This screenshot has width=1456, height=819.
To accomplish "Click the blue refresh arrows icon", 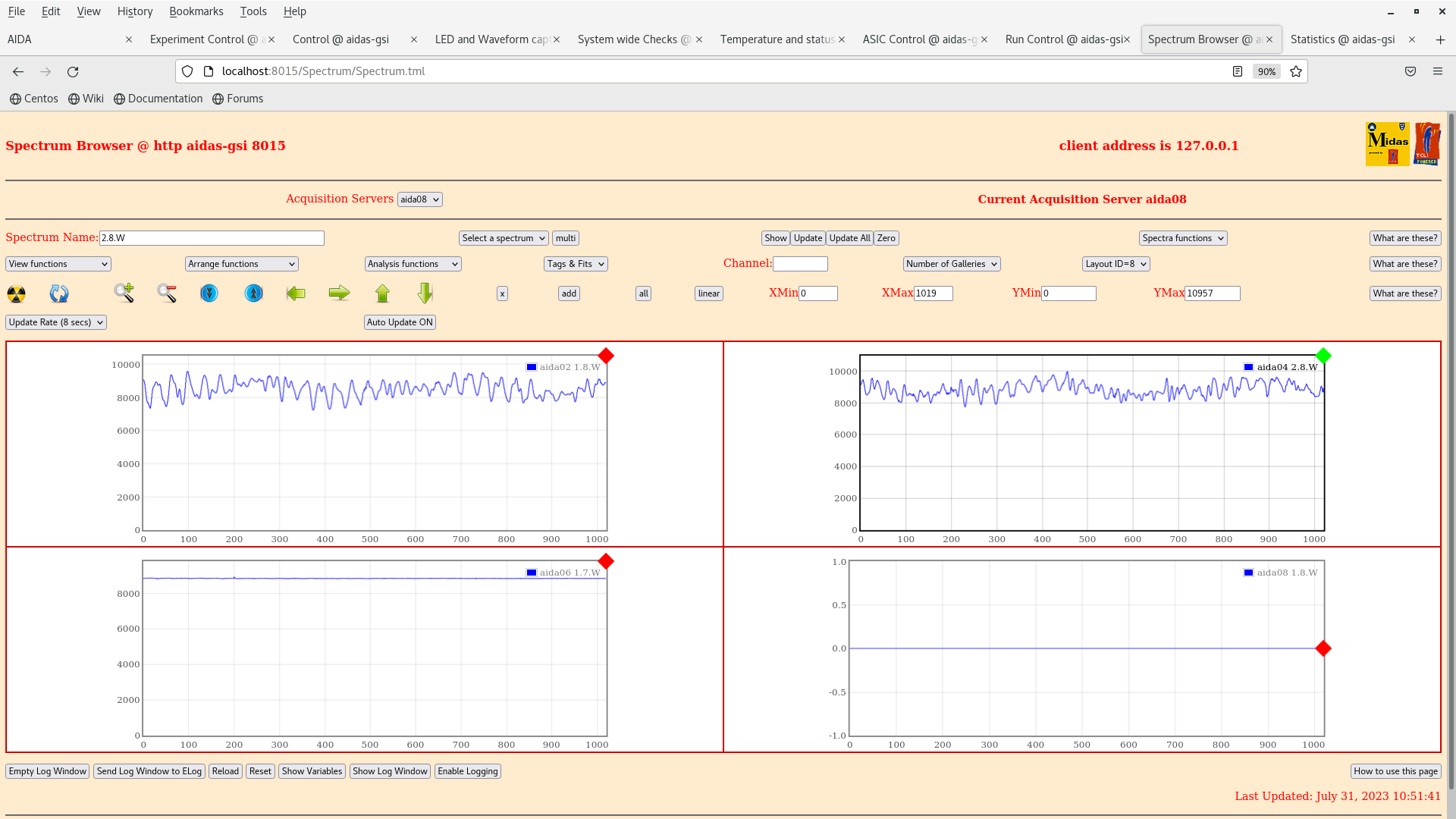I will click(x=59, y=293).
